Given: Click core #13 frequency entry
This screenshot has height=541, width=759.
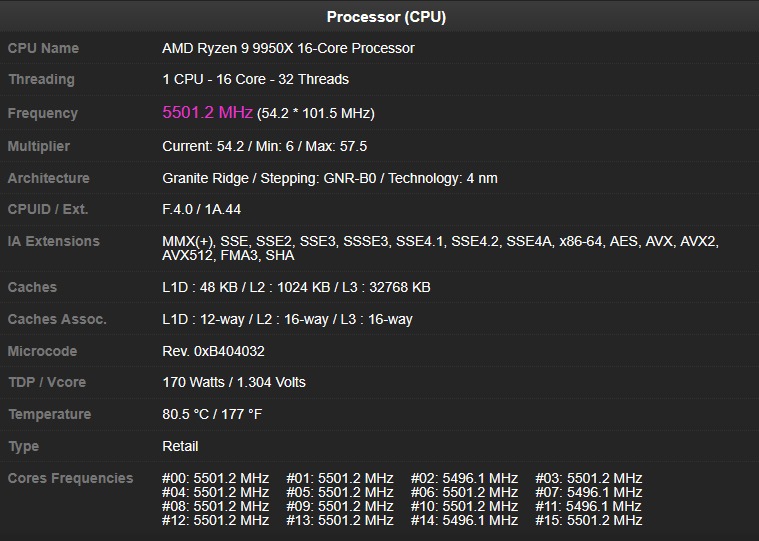Looking at the screenshot, I should click(340, 520).
